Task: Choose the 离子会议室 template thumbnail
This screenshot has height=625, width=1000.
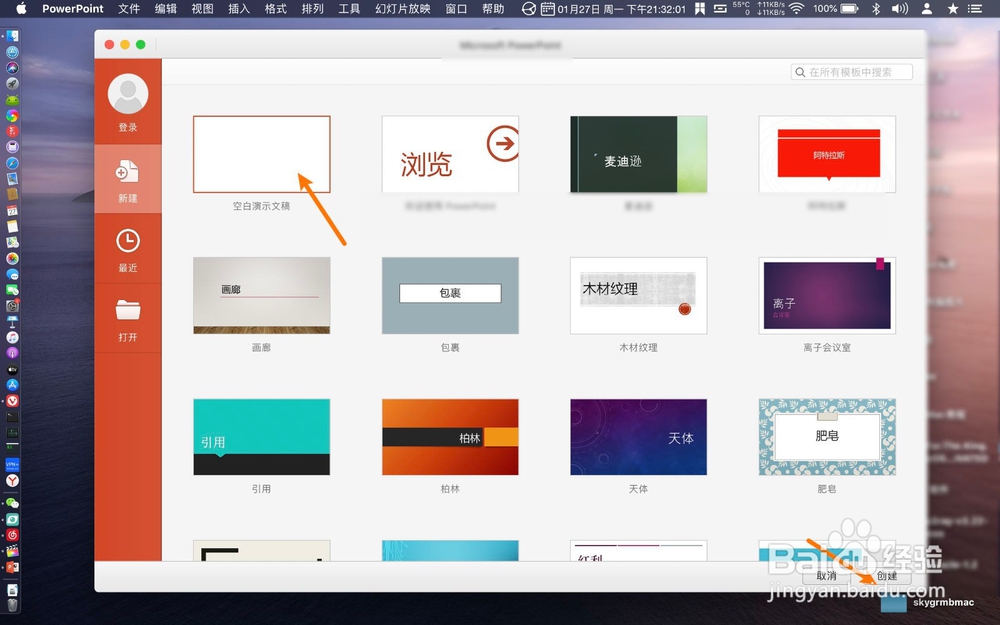Action: pos(827,295)
